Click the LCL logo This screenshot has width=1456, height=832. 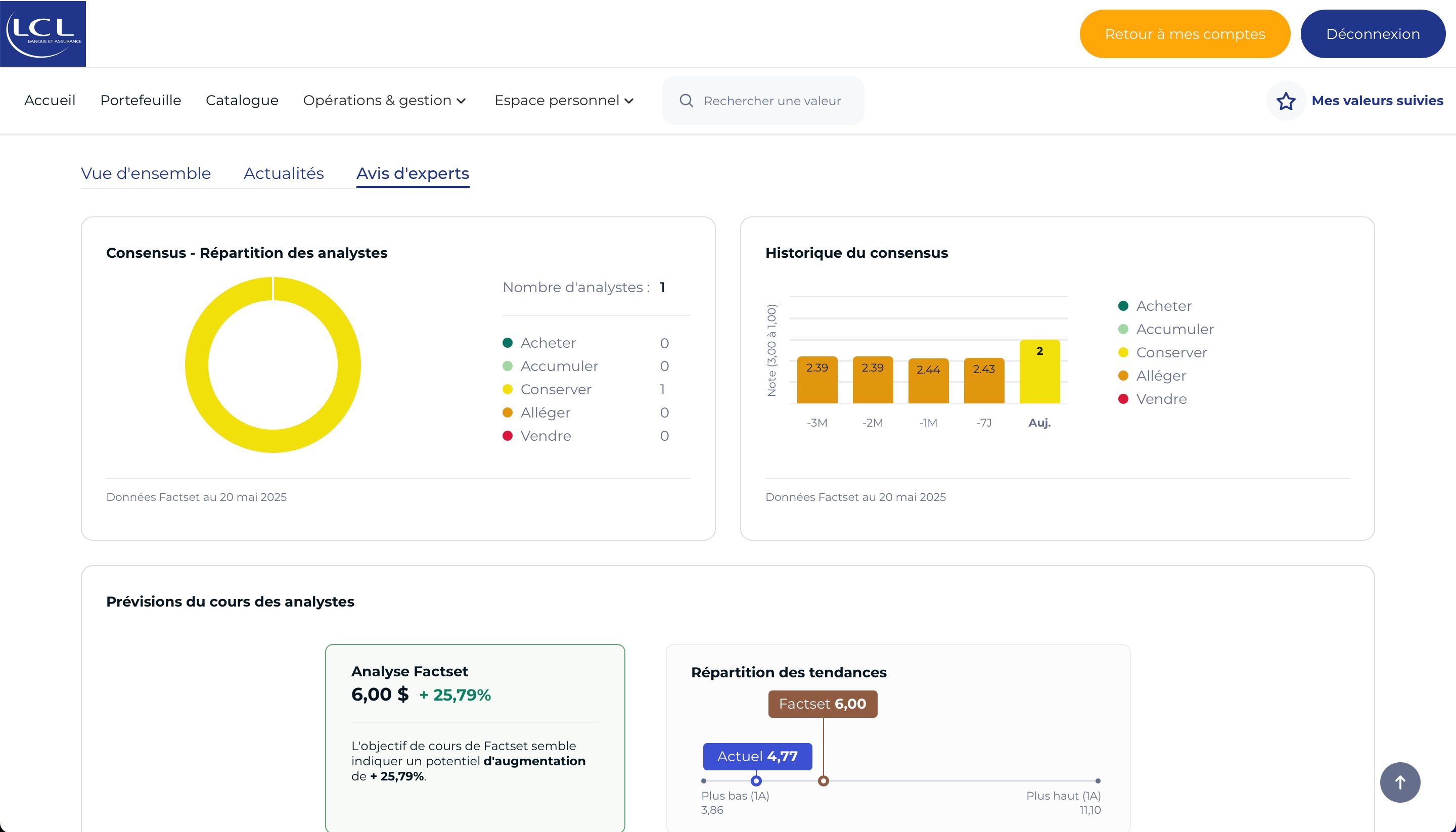(43, 34)
